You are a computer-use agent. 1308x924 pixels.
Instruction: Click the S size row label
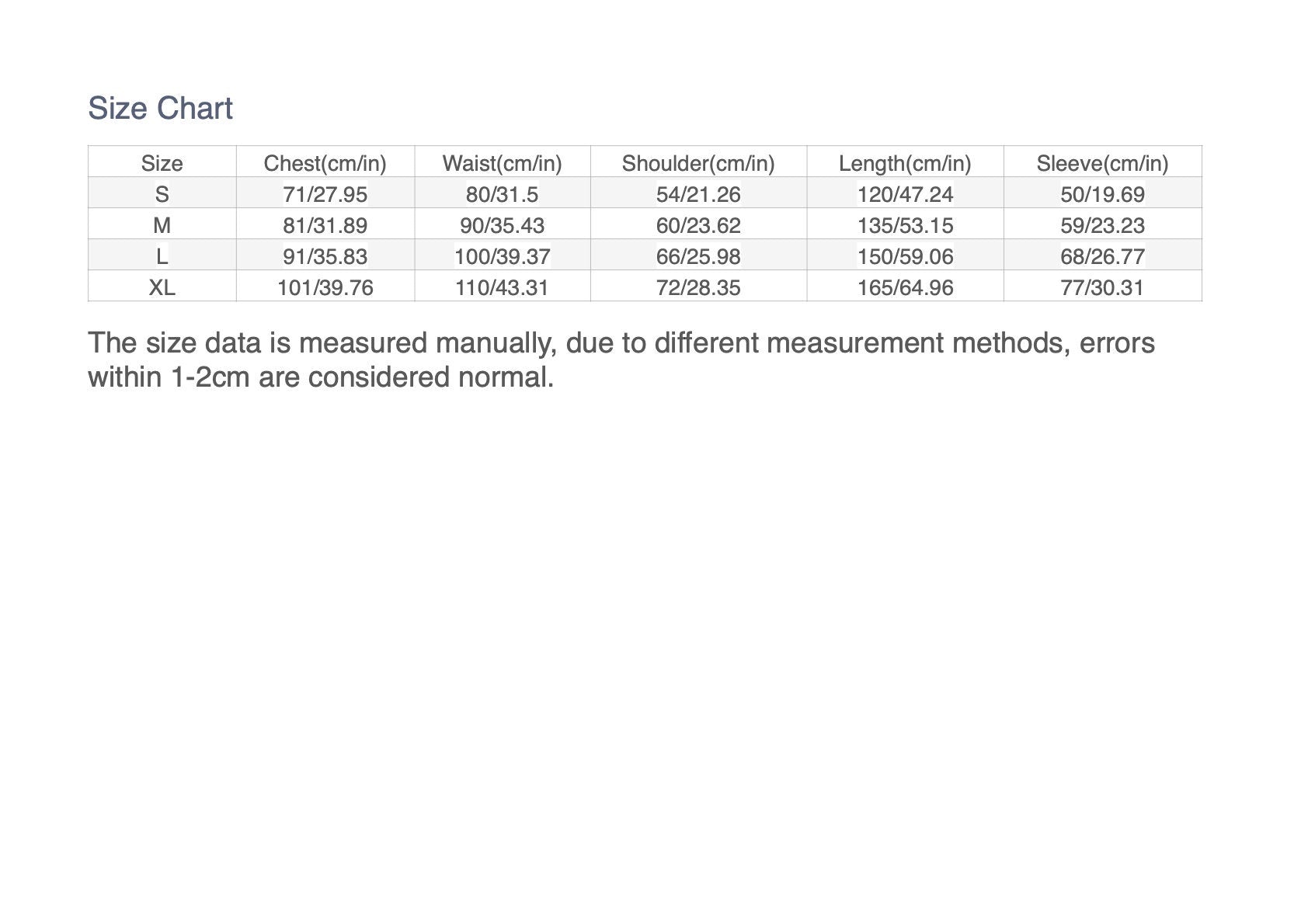click(x=162, y=194)
